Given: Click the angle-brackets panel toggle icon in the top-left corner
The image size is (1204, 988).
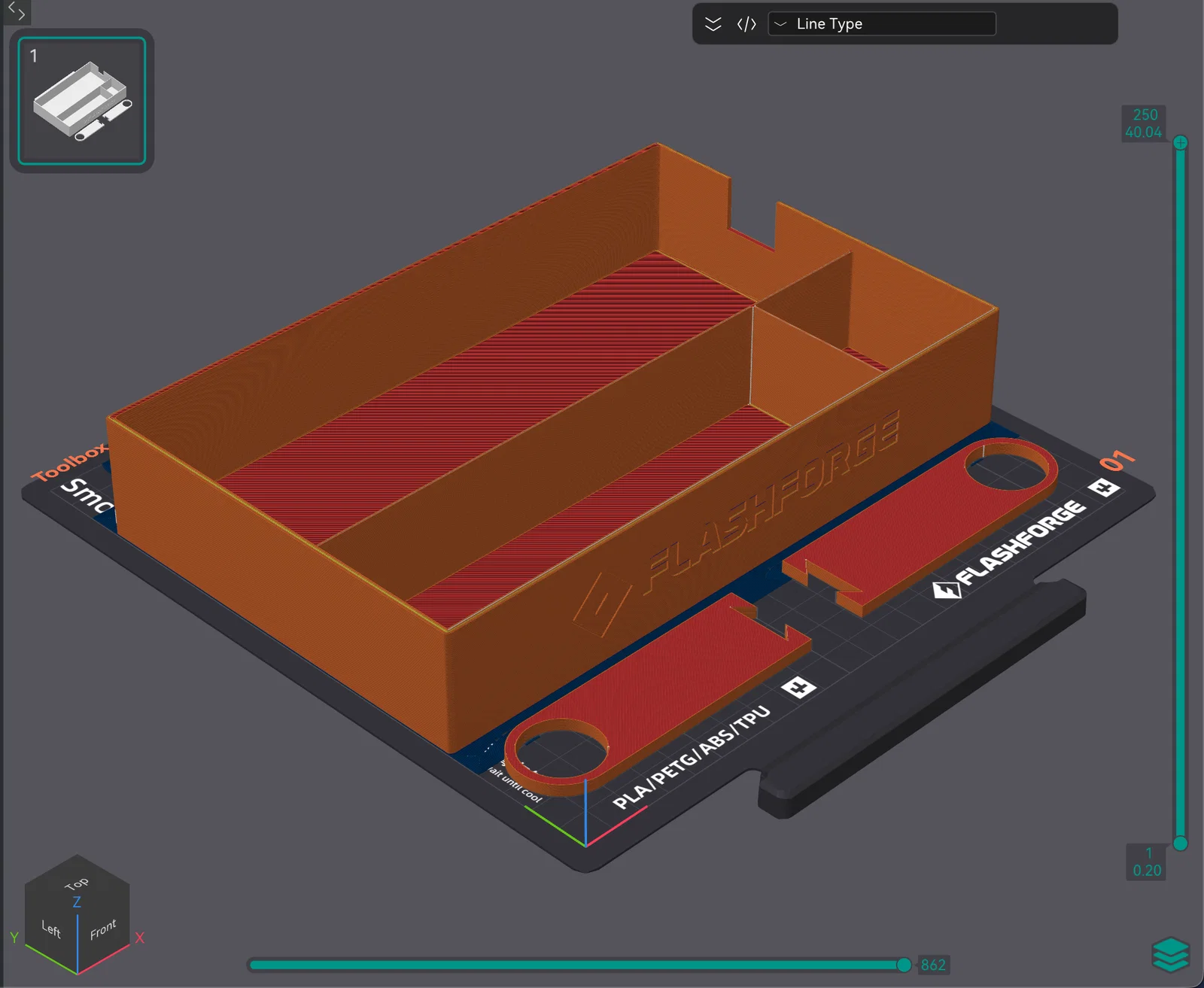Looking at the screenshot, I should 17,12.
